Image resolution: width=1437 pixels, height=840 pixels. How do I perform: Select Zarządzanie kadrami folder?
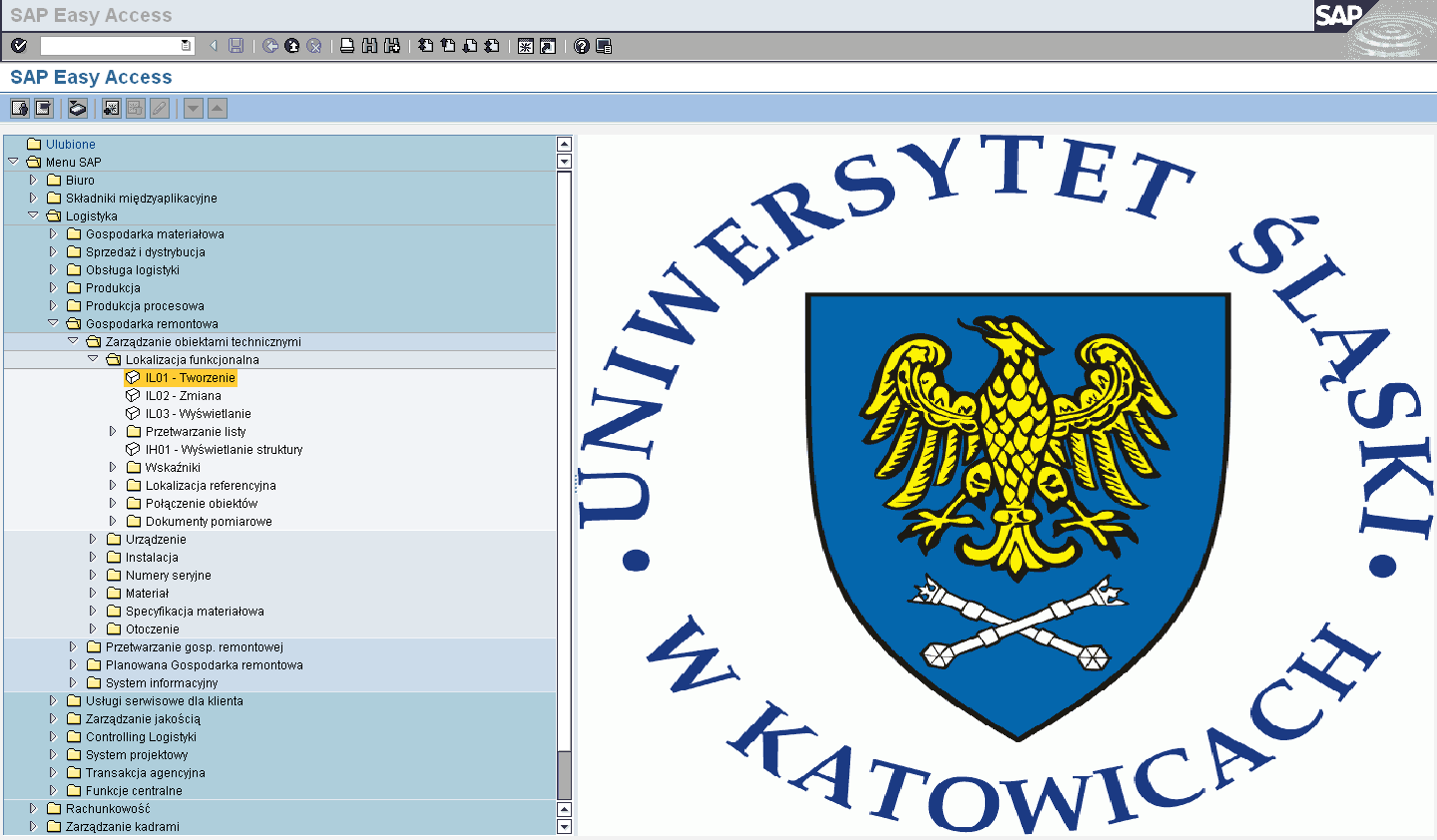pyautogui.click(x=122, y=827)
